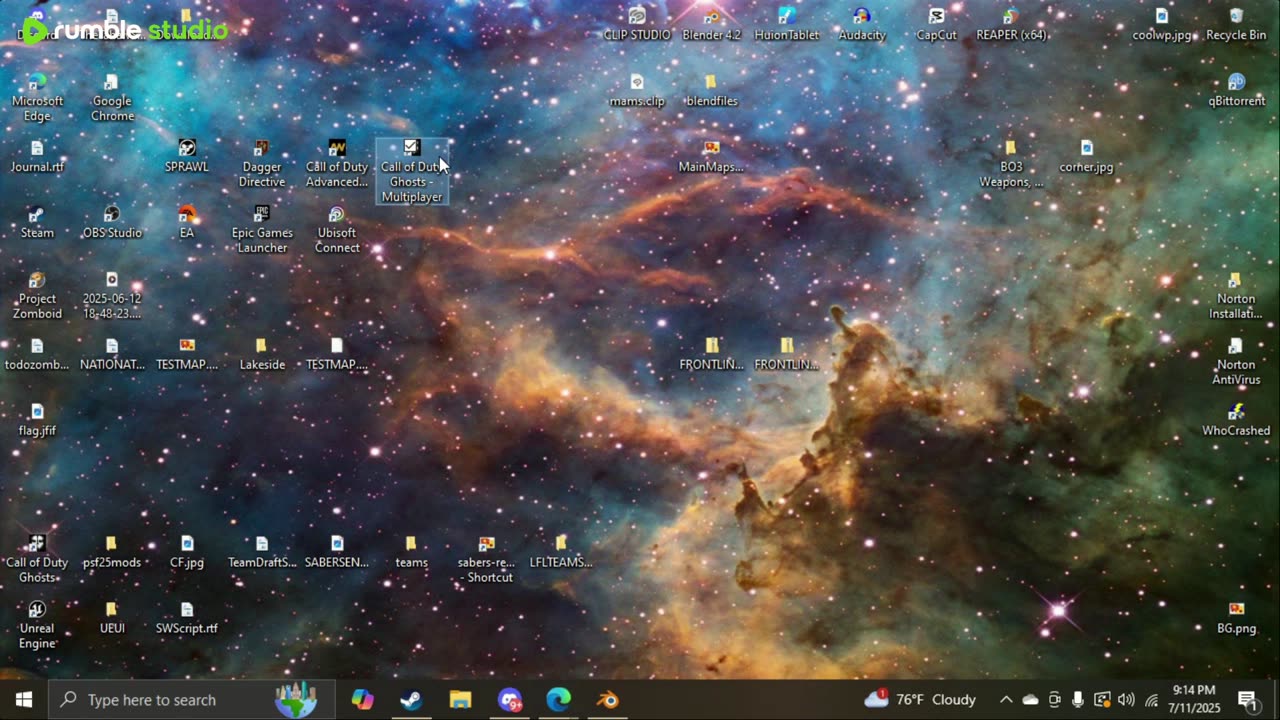Select the Journal.rtf file on the desktop
Screen dimensions: 1280x720
click(37, 156)
